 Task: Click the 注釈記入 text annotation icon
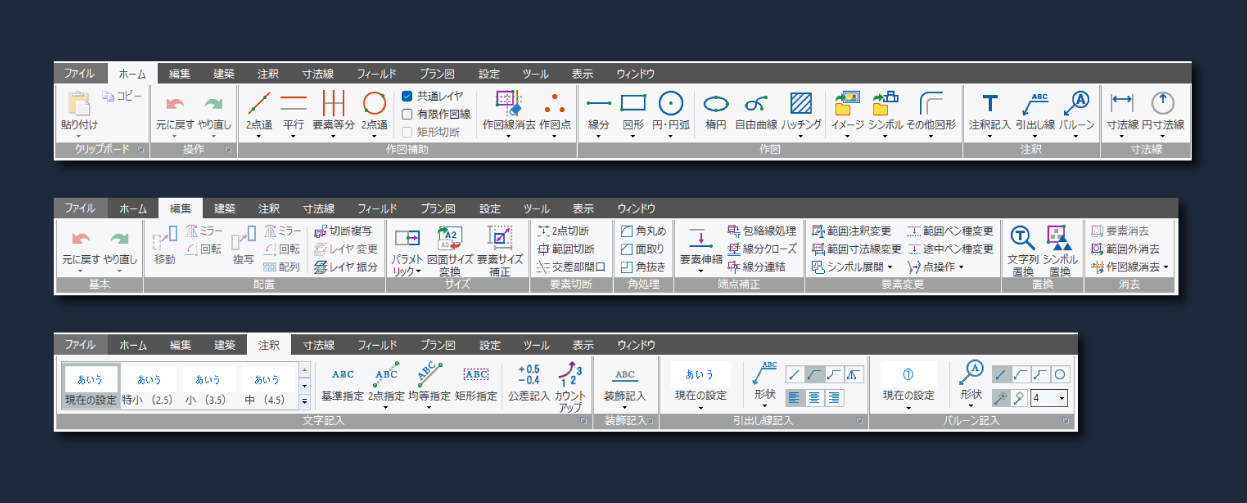(x=990, y=102)
